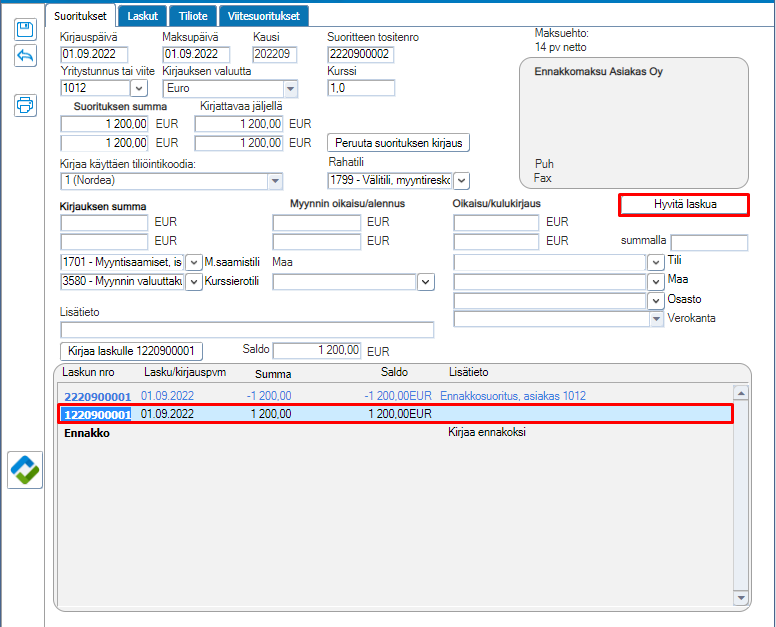This screenshot has width=776, height=627.
Task: Expand the Osasto dropdown
Action: [656, 300]
